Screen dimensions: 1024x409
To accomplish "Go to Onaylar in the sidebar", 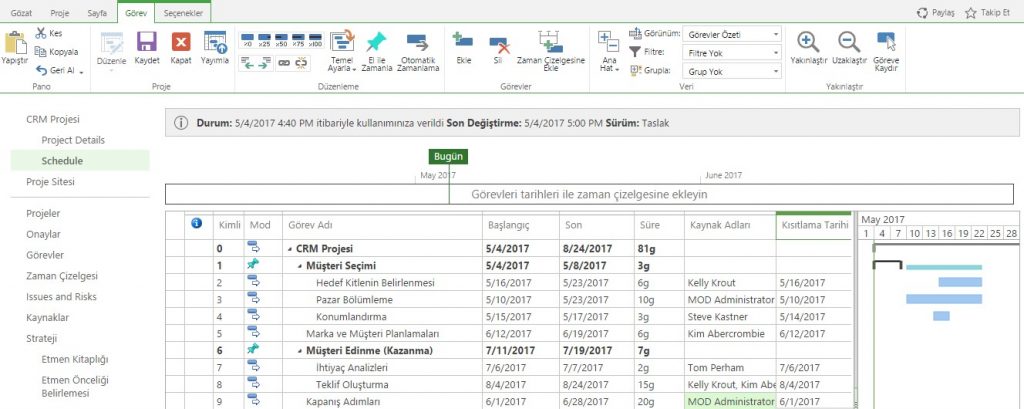I will coord(42,235).
